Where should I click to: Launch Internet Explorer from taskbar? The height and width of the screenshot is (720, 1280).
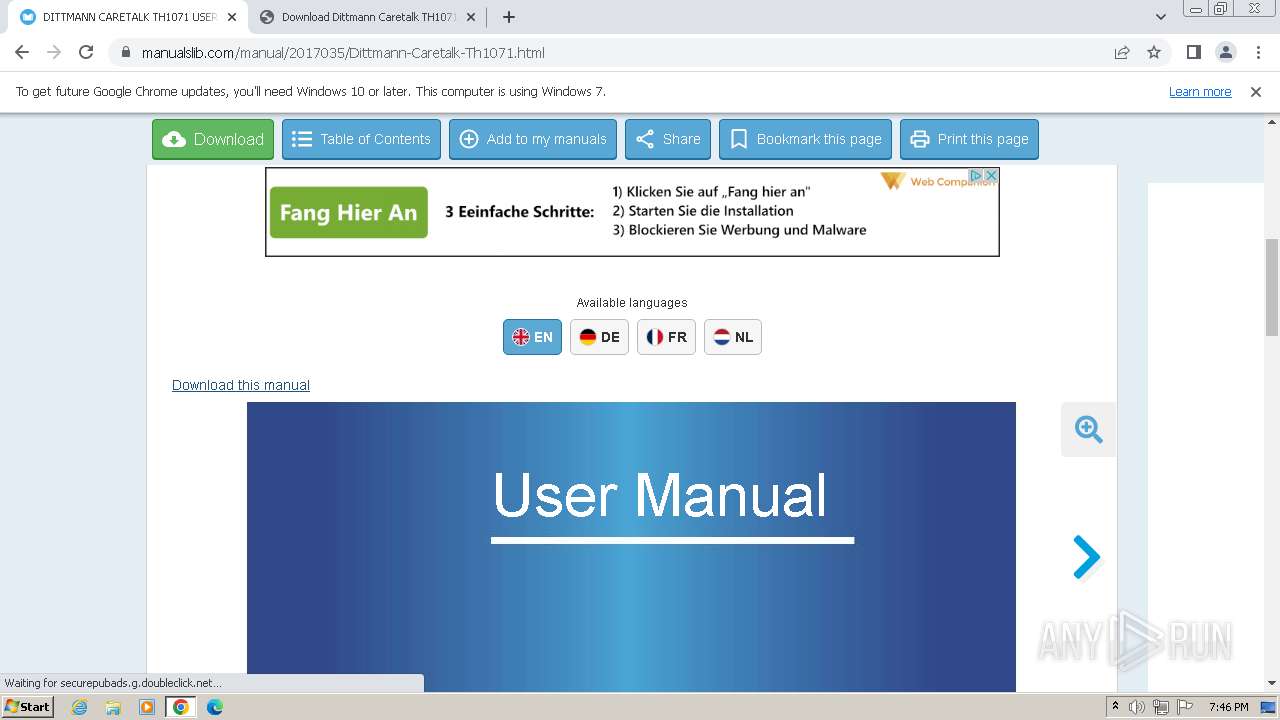point(80,707)
